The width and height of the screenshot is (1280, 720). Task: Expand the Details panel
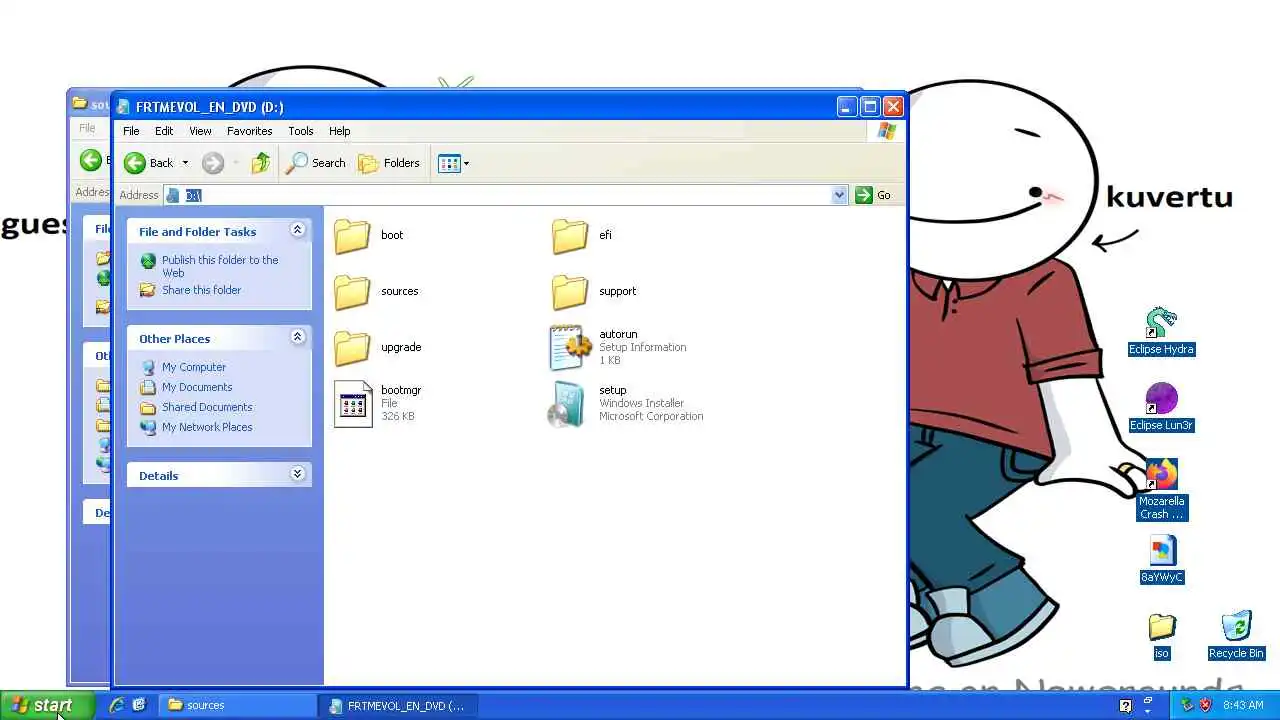(297, 474)
